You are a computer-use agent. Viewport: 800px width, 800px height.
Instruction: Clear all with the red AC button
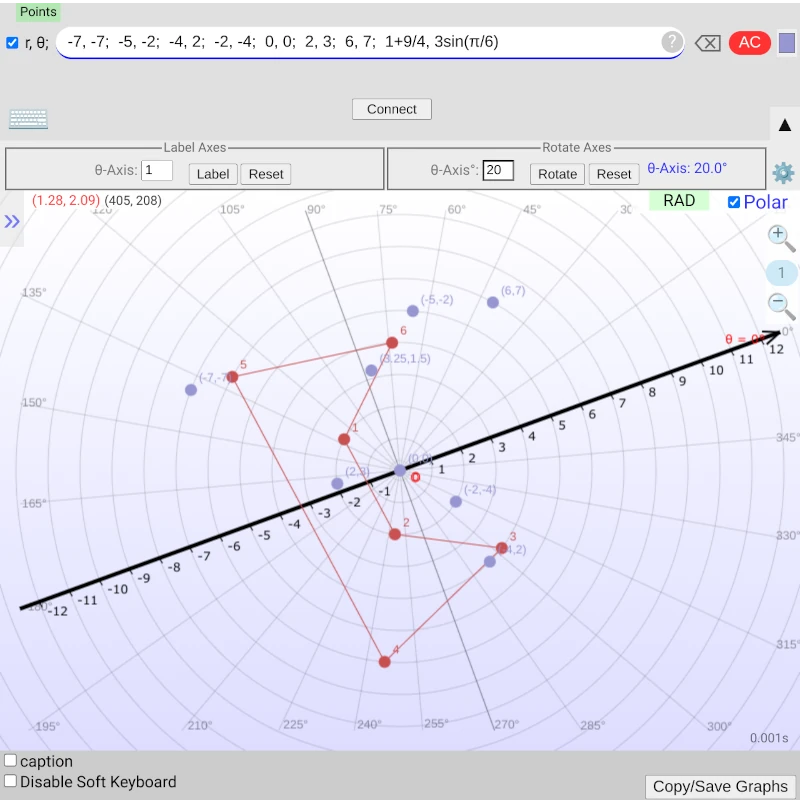pyautogui.click(x=749, y=42)
